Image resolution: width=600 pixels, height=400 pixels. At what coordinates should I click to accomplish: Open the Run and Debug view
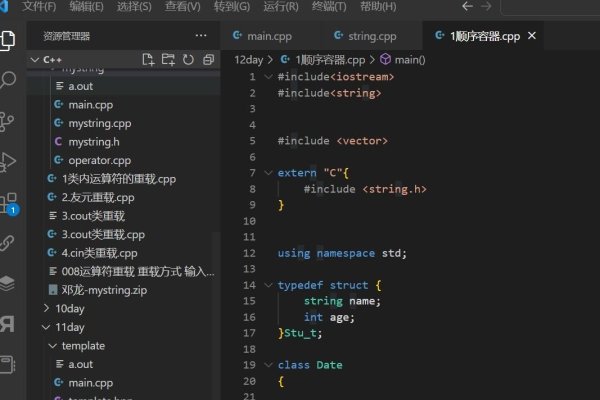(10, 162)
